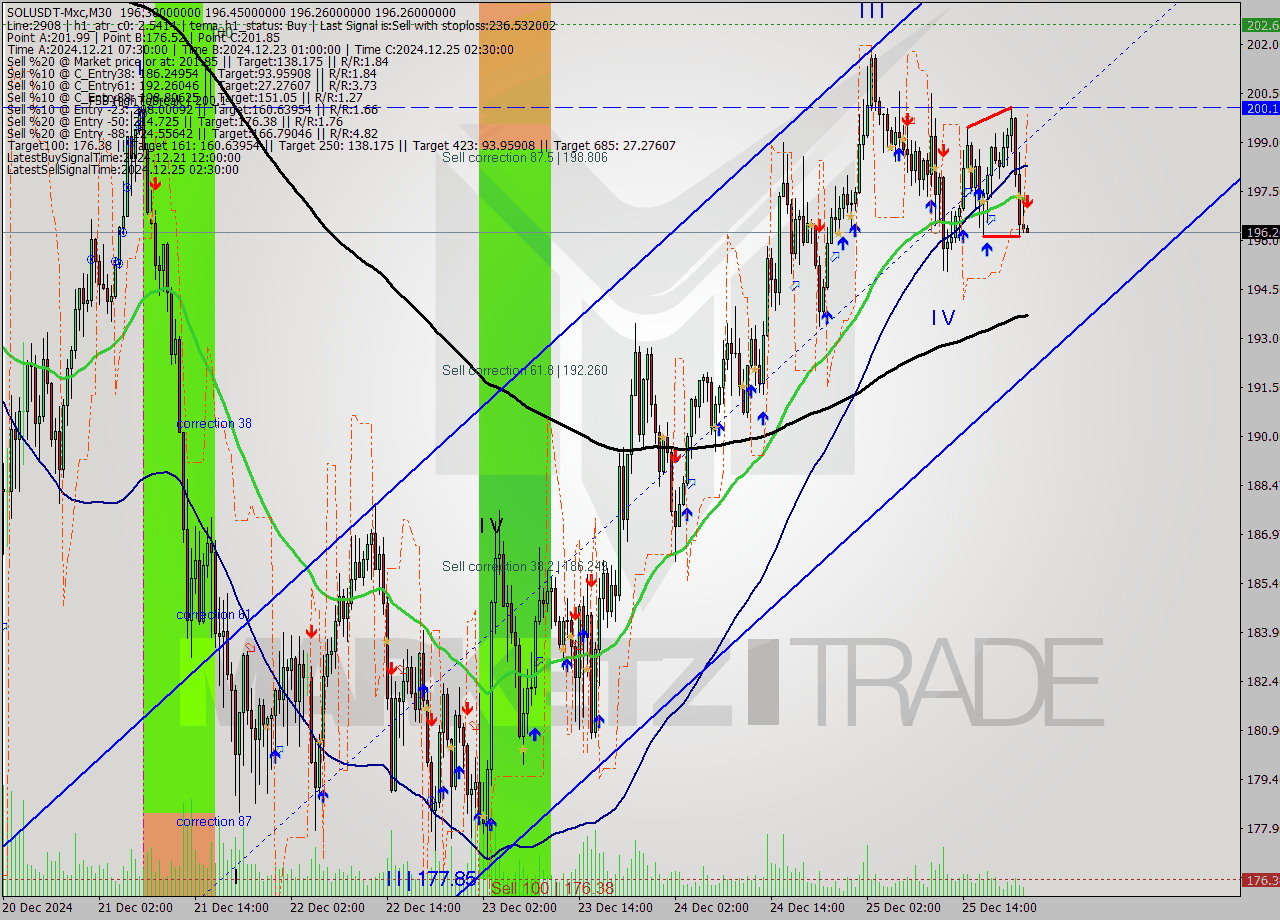Click the '22 Dec 14:00' time label
The image size is (1280, 920).
point(423,908)
